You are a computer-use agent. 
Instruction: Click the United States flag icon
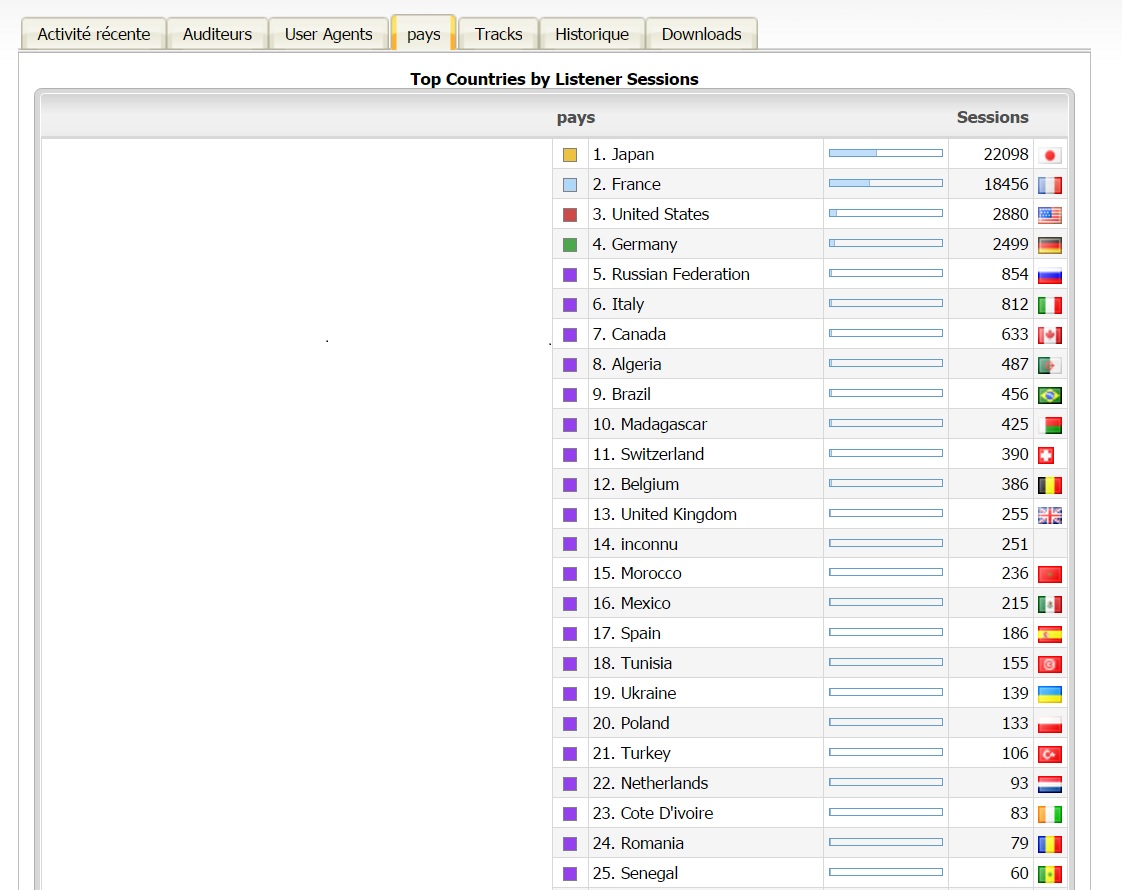pos(1049,215)
